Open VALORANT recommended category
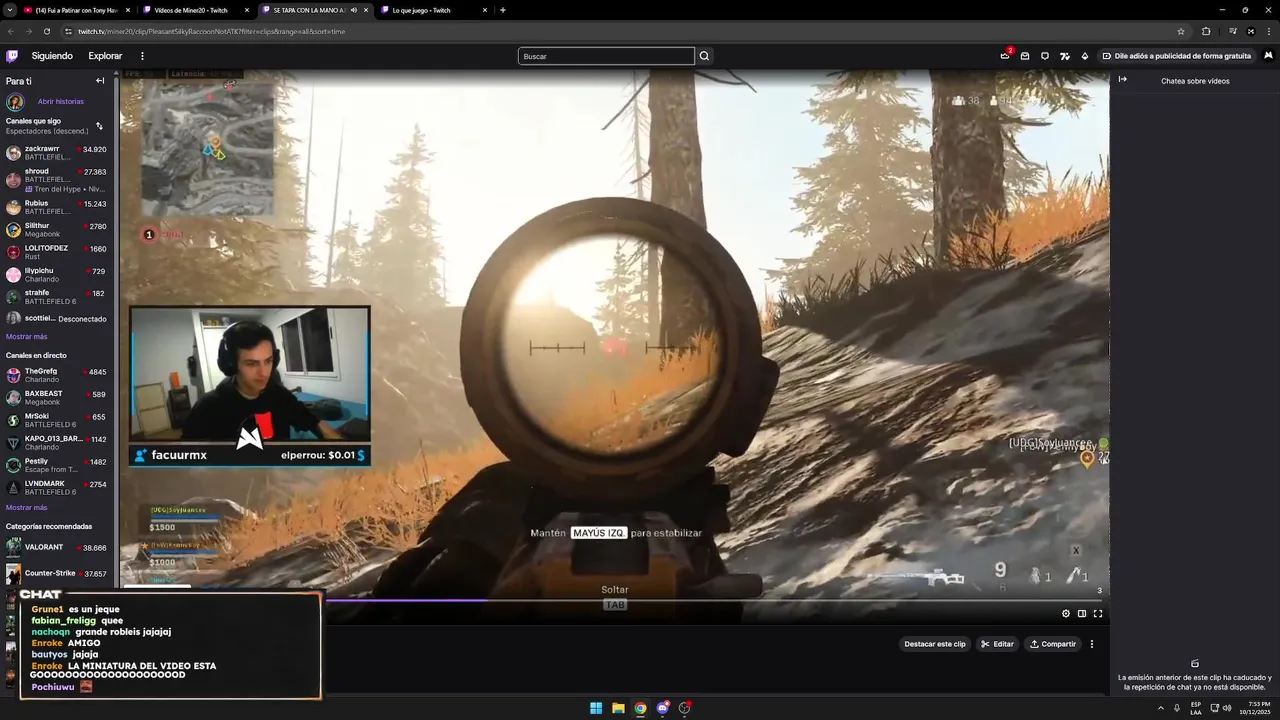 (56, 547)
